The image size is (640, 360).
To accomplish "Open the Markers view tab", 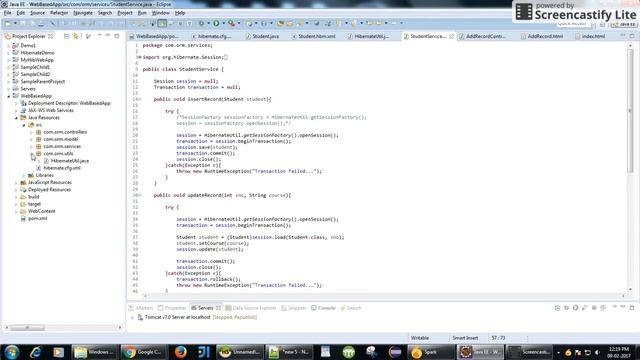I will [x=141, y=308].
